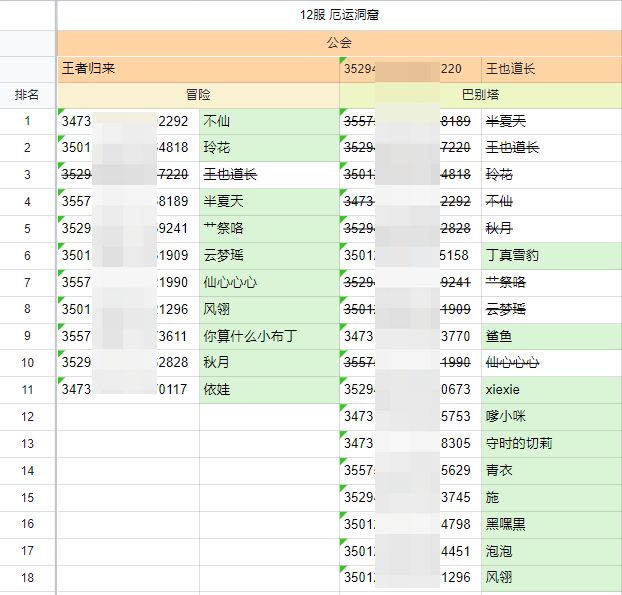Select the 半夏天 cell in 冒险 column
The width and height of the screenshot is (622, 595).
269,202
